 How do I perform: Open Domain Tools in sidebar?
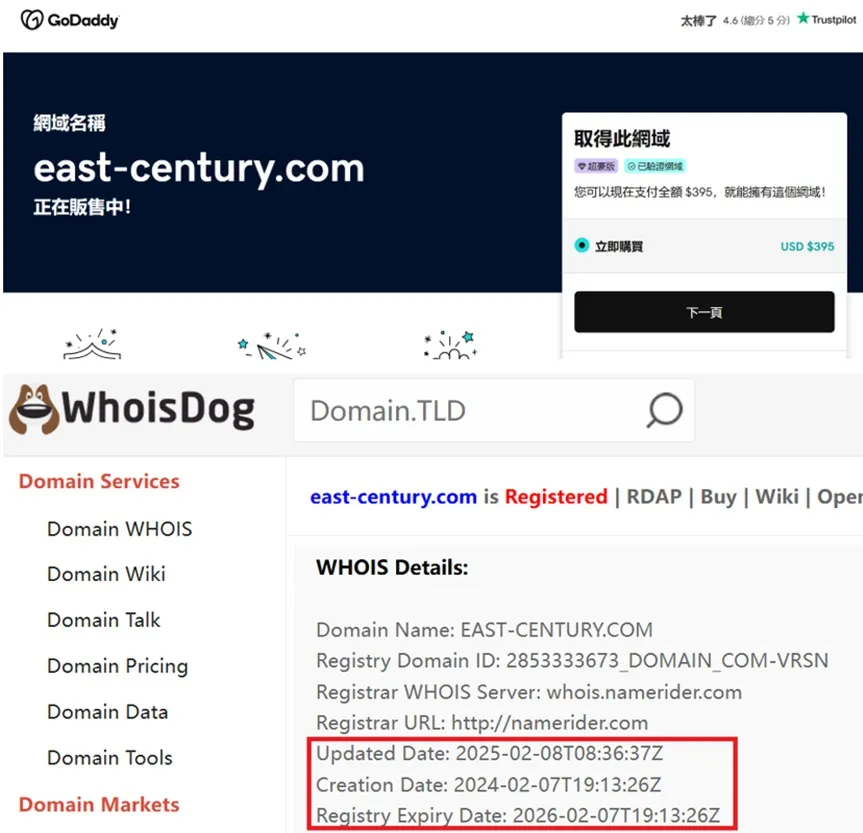pyautogui.click(x=110, y=758)
